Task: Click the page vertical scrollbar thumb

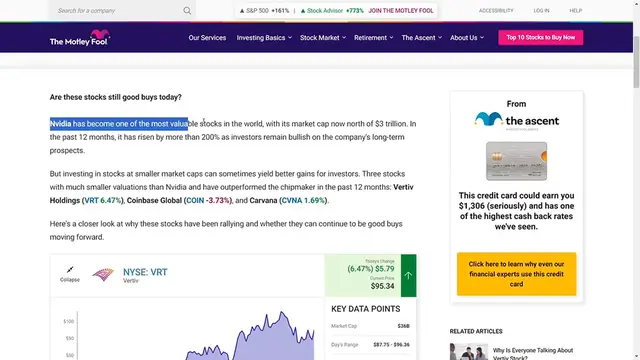Action: point(636,61)
